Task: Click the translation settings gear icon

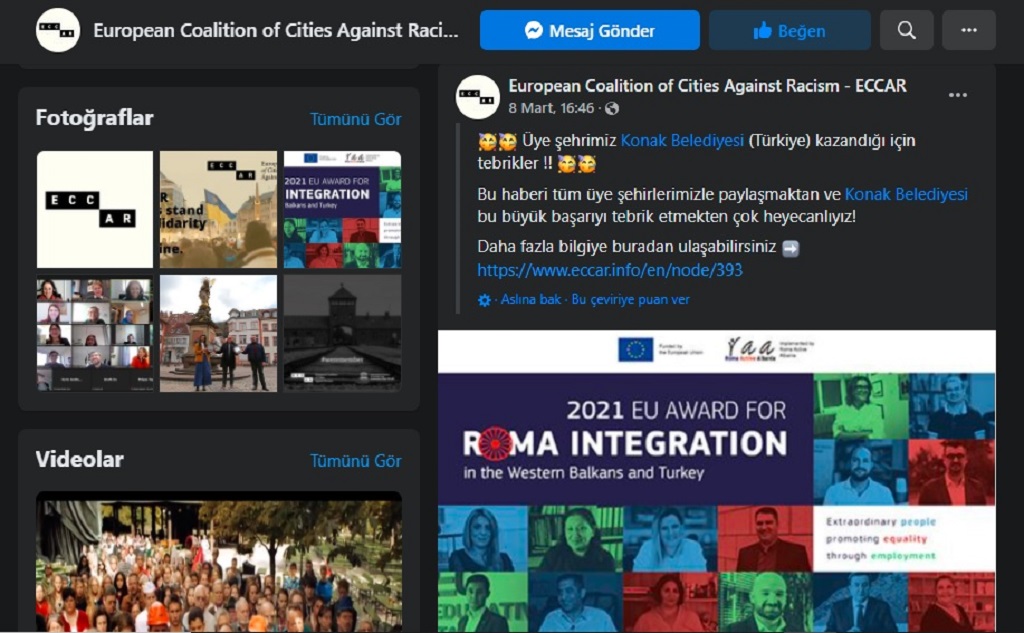Action: click(x=484, y=300)
